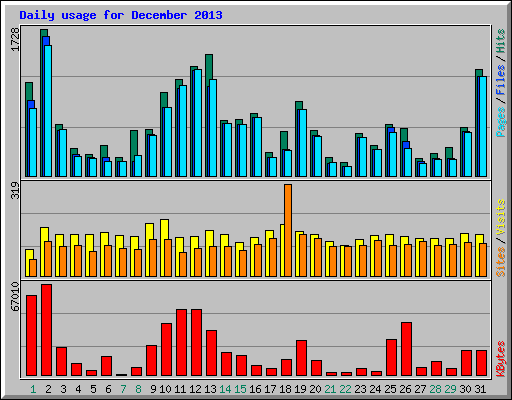This screenshot has width=512, height=400.
Task: Click day label '2' on x-axis
Action: coord(48,389)
